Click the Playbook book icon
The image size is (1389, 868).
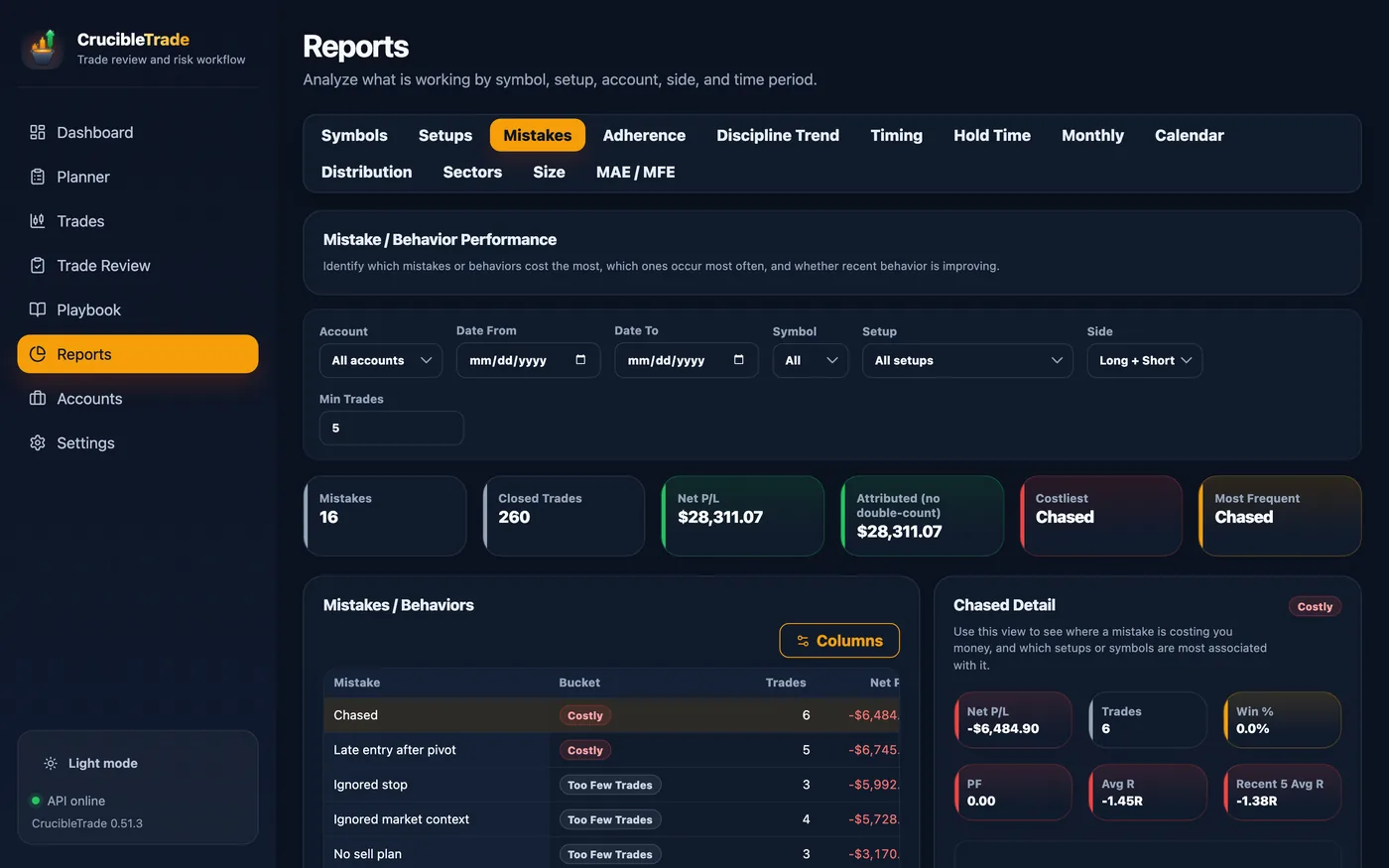coord(38,310)
